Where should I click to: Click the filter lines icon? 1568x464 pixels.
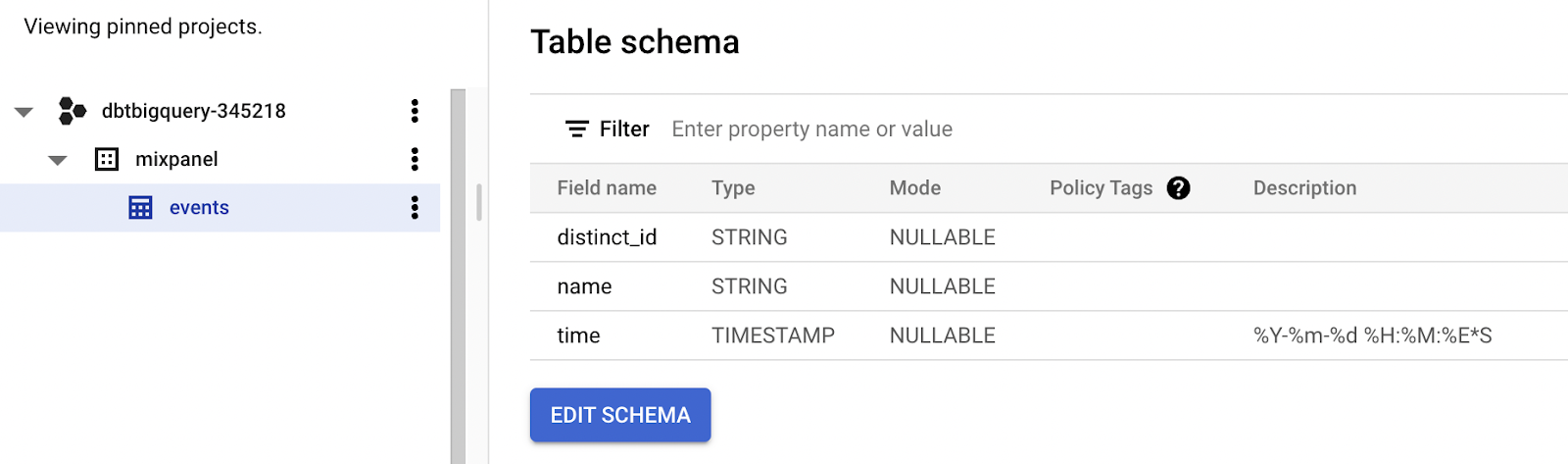577,129
